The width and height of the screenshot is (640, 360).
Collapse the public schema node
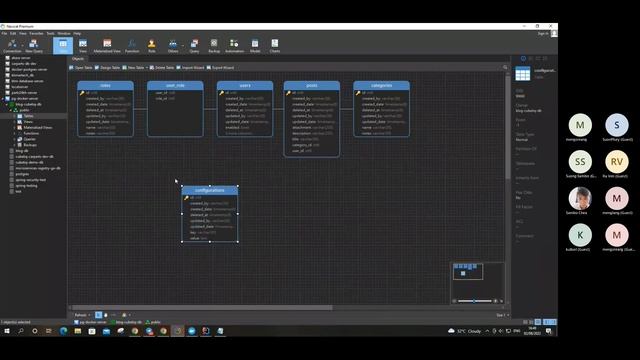(11, 110)
